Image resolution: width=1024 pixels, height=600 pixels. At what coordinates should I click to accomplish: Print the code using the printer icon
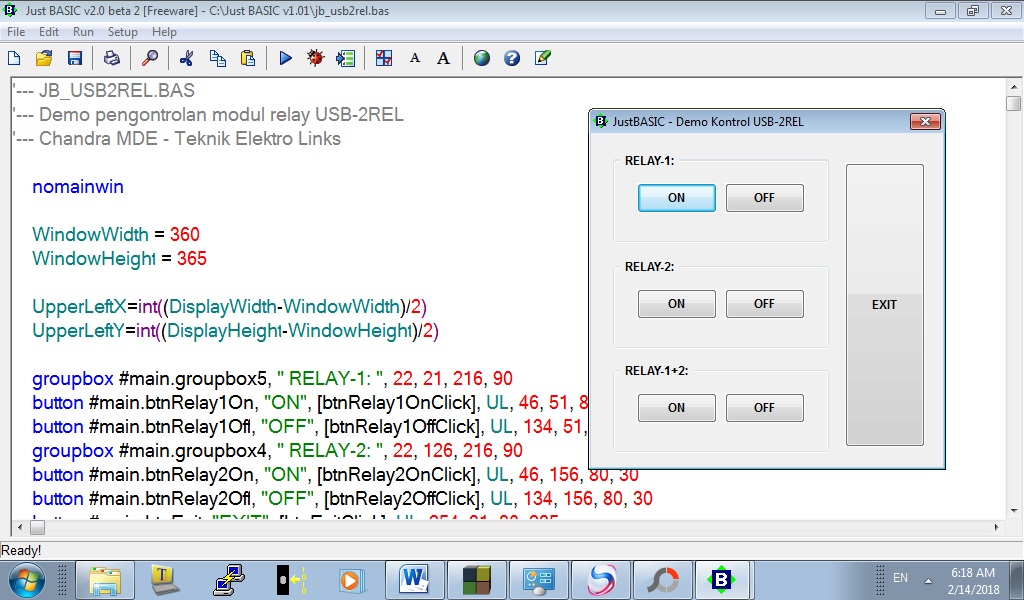point(112,58)
